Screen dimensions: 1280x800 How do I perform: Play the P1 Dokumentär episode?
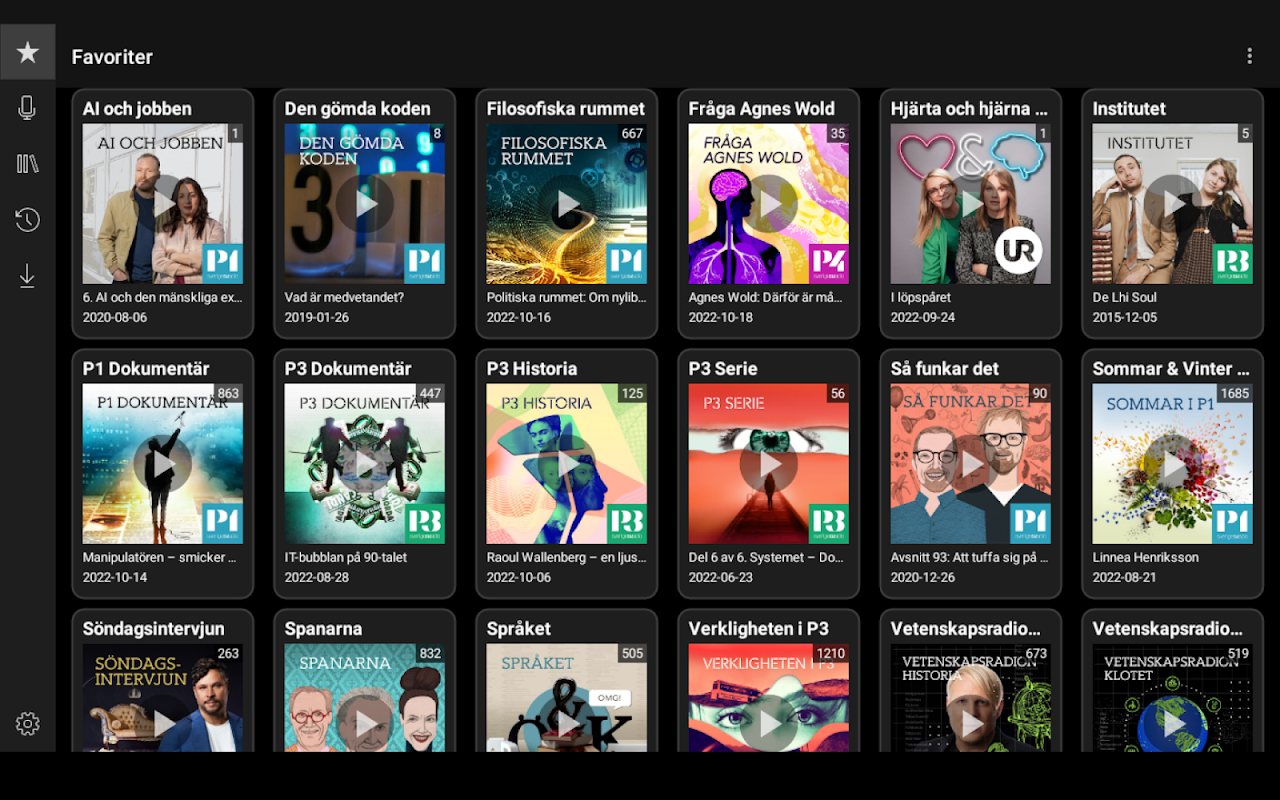(x=163, y=464)
